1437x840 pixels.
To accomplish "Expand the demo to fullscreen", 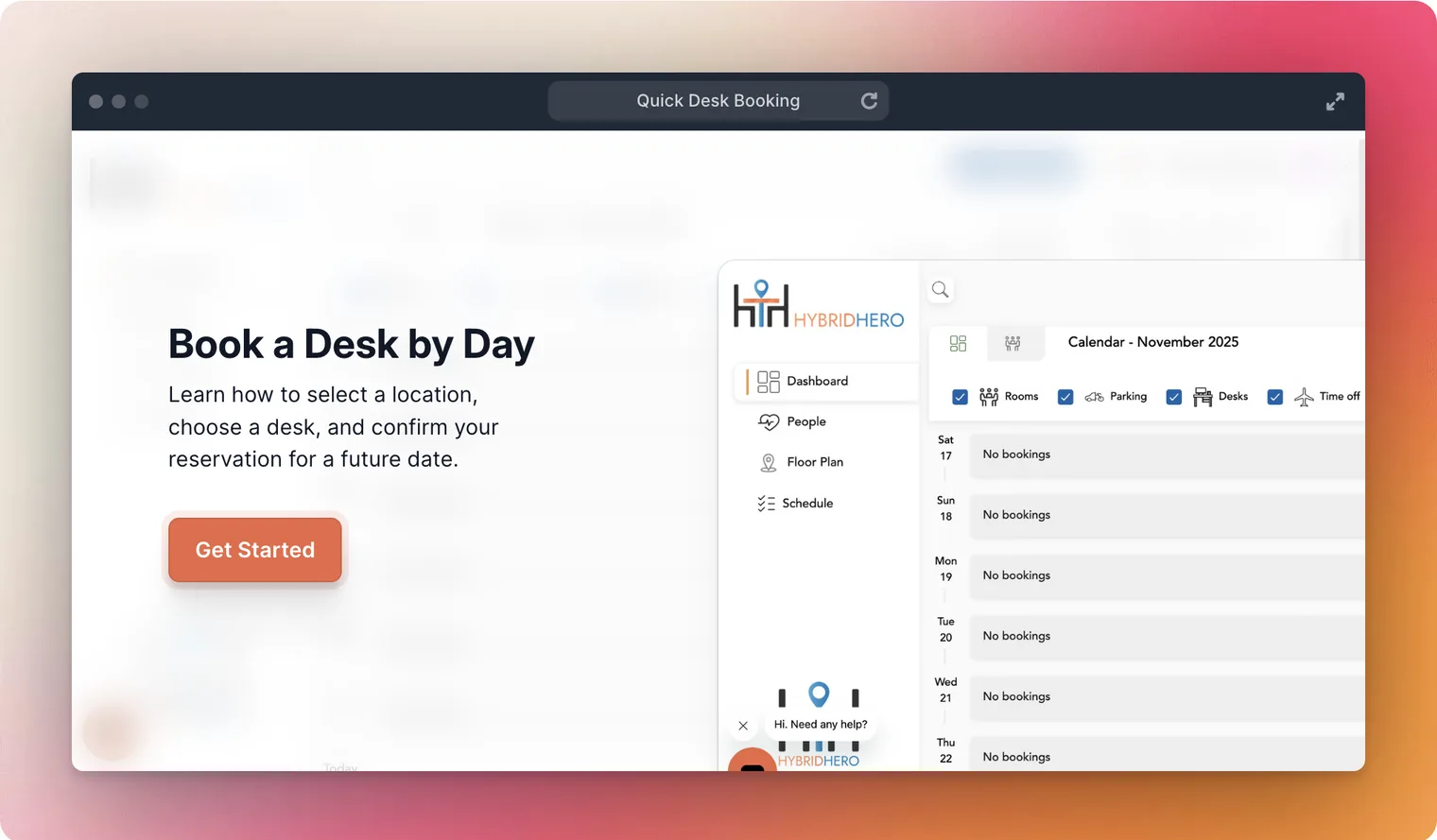I will [x=1335, y=101].
